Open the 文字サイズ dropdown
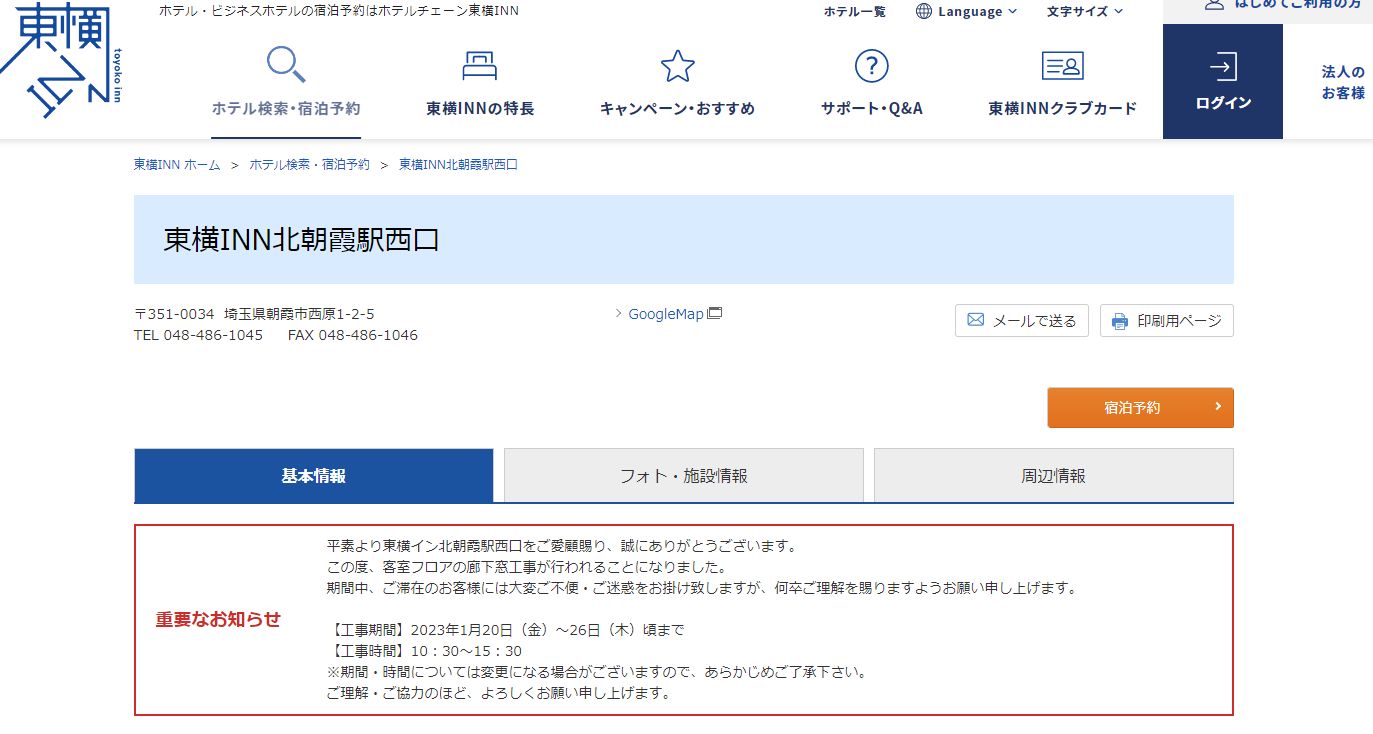Image resolution: width=1373 pixels, height=734 pixels. click(x=1085, y=11)
